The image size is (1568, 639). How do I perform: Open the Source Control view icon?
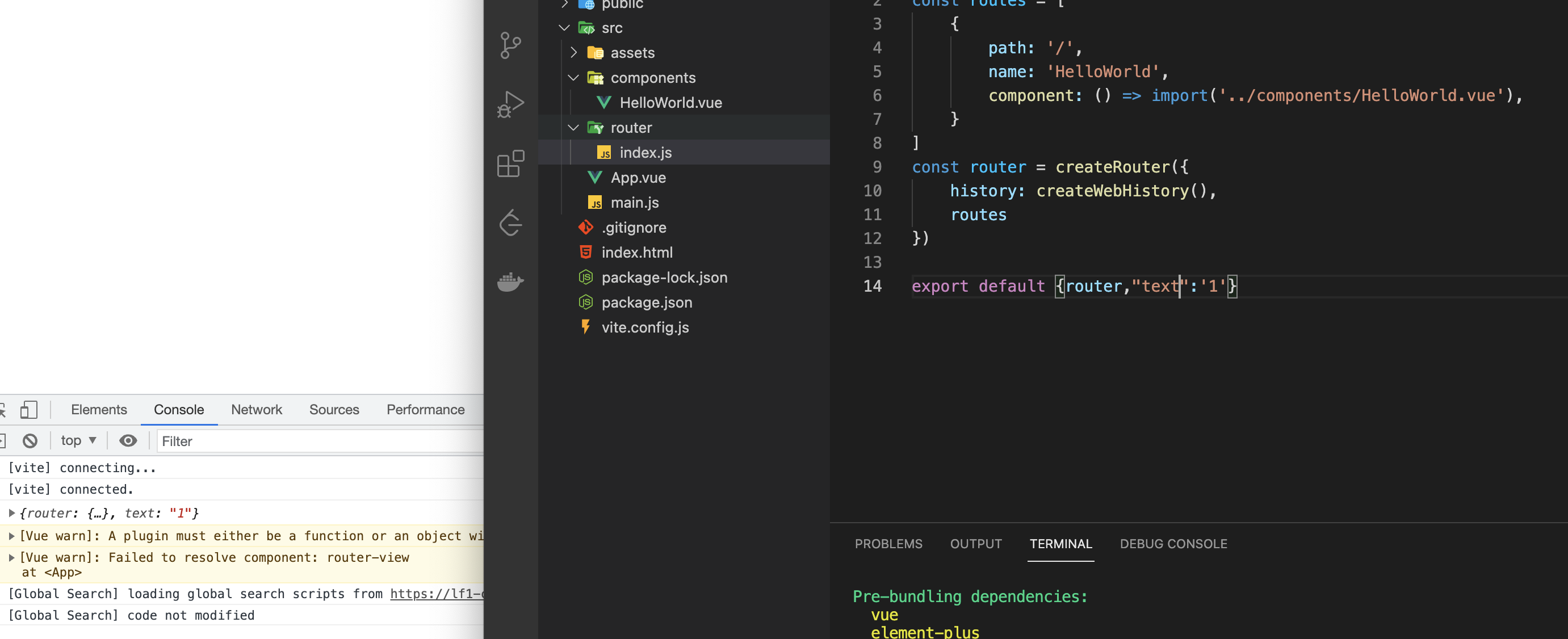[510, 45]
